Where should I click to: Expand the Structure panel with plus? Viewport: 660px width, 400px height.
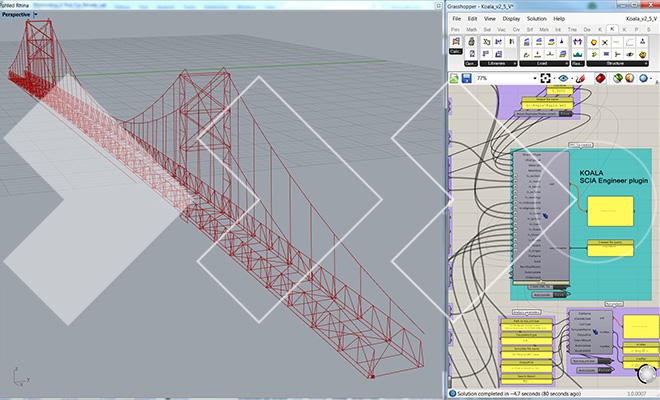pyautogui.click(x=646, y=64)
